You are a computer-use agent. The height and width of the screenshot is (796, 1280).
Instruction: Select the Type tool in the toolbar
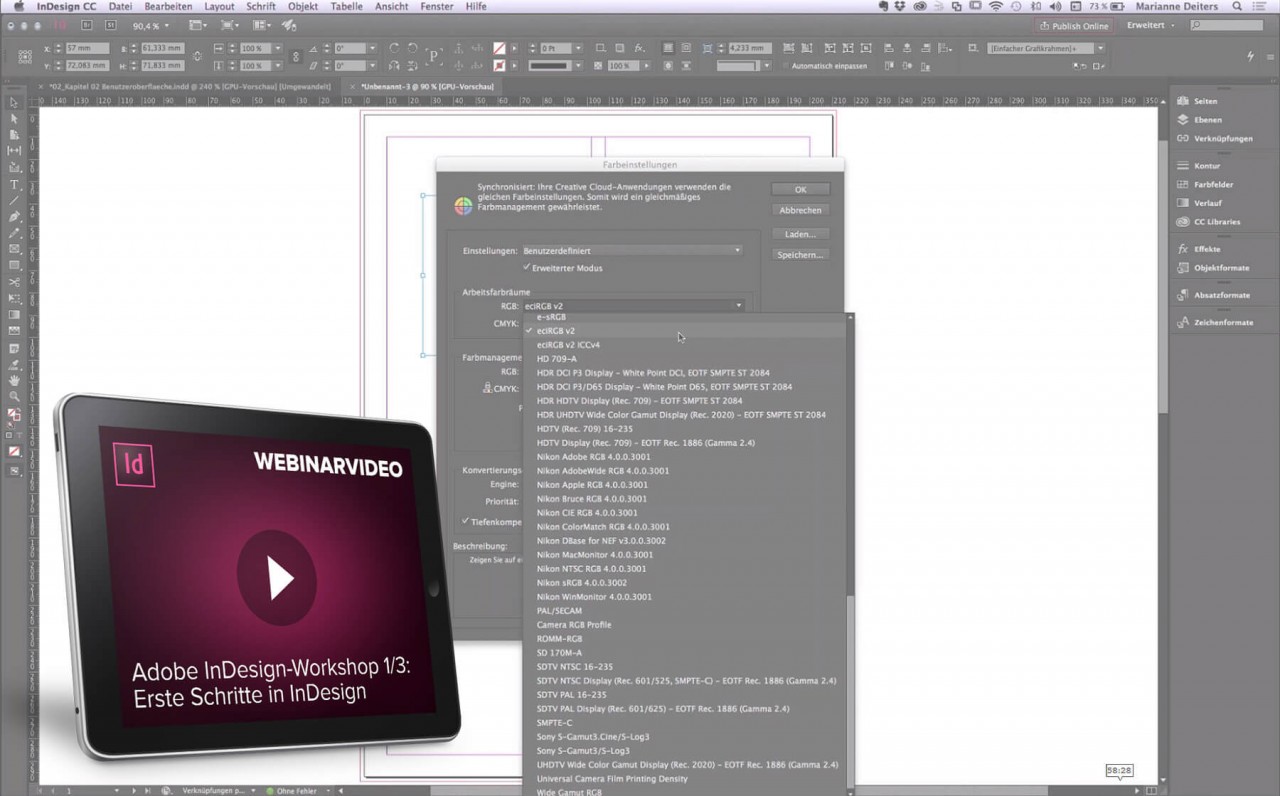point(13,185)
